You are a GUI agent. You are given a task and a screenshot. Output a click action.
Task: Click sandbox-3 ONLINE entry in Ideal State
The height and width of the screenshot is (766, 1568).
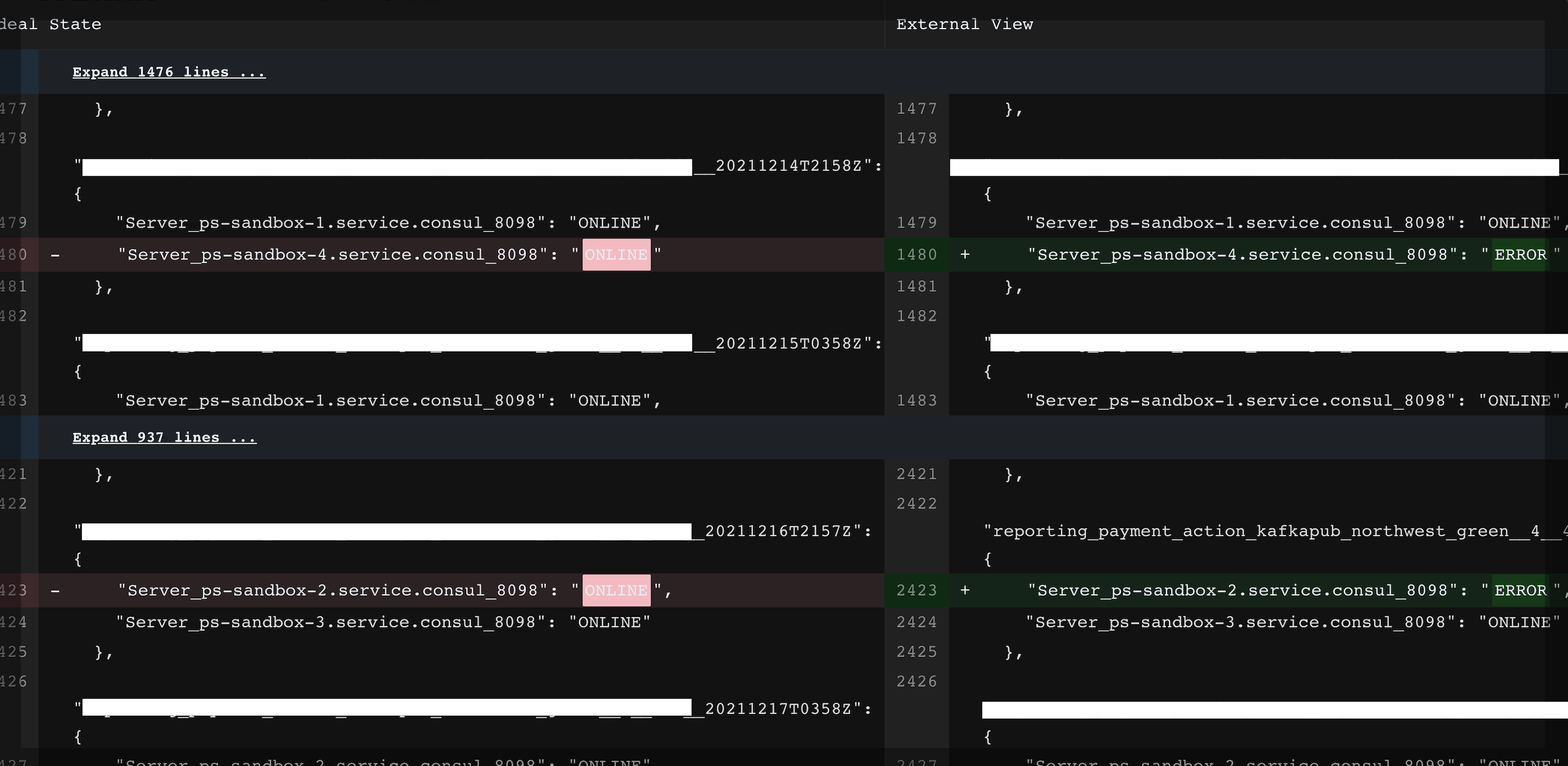pyautogui.click(x=384, y=622)
